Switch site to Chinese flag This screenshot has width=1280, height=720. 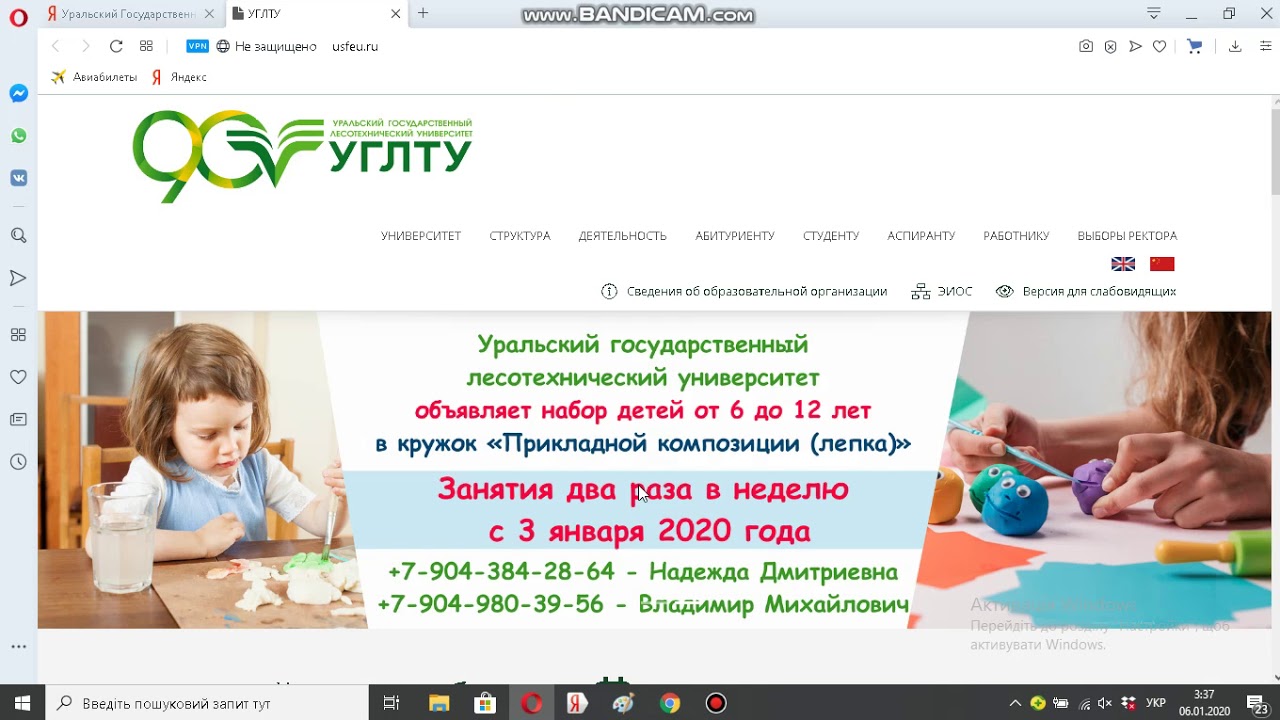1162,264
